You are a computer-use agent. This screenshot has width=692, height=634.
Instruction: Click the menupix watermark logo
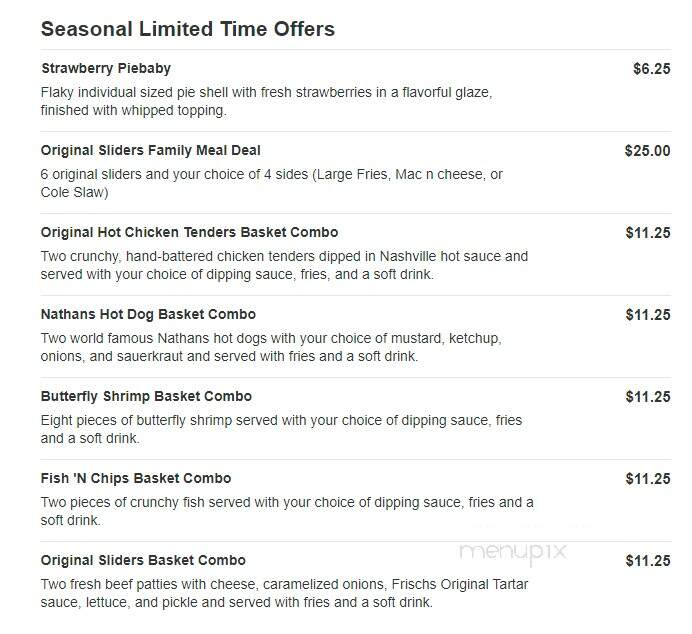point(513,552)
